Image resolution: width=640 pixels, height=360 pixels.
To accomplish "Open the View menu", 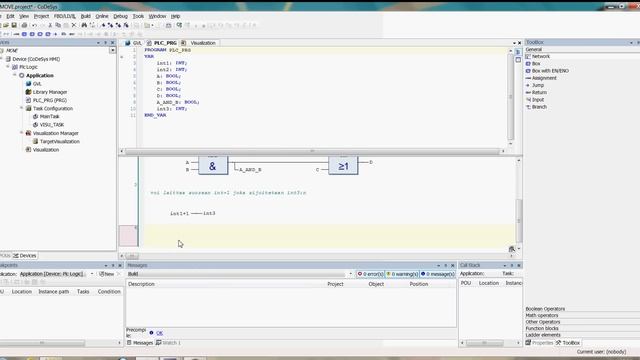I will tap(24, 16).
